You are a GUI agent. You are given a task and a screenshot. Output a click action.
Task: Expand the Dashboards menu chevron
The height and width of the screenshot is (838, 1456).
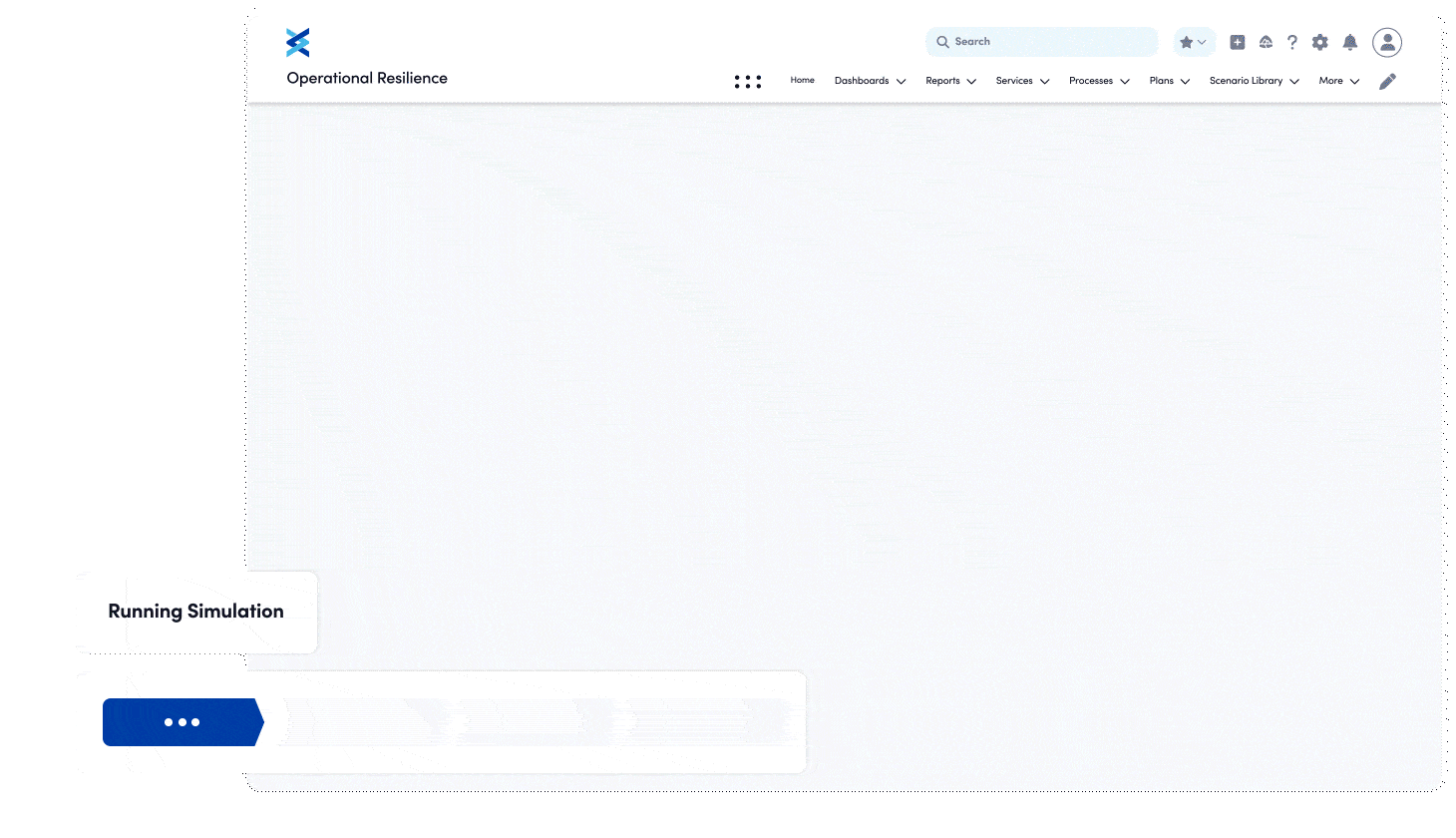pyautogui.click(x=901, y=82)
